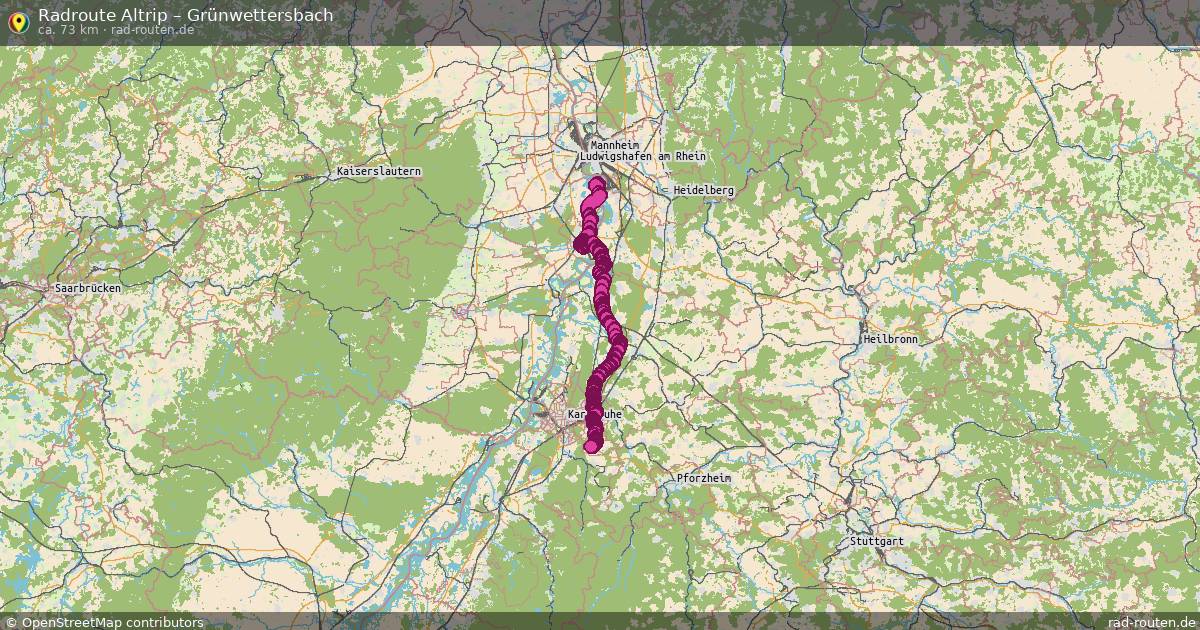Open the rad-routen.de link at bottom right
The height and width of the screenshot is (630, 1200).
tap(1152, 622)
